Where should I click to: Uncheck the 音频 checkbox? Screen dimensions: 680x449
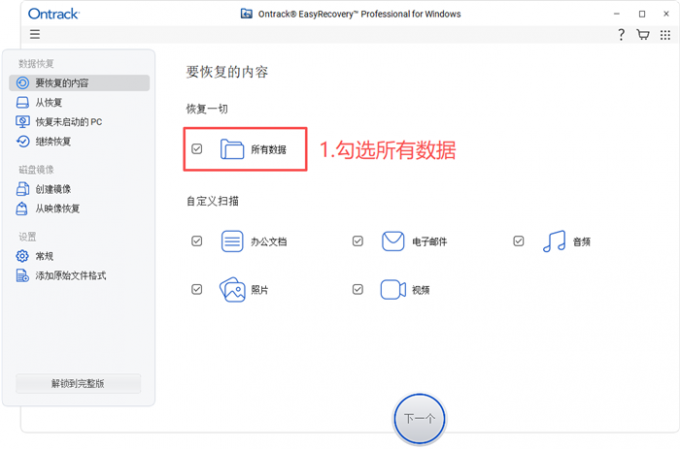[518, 241]
